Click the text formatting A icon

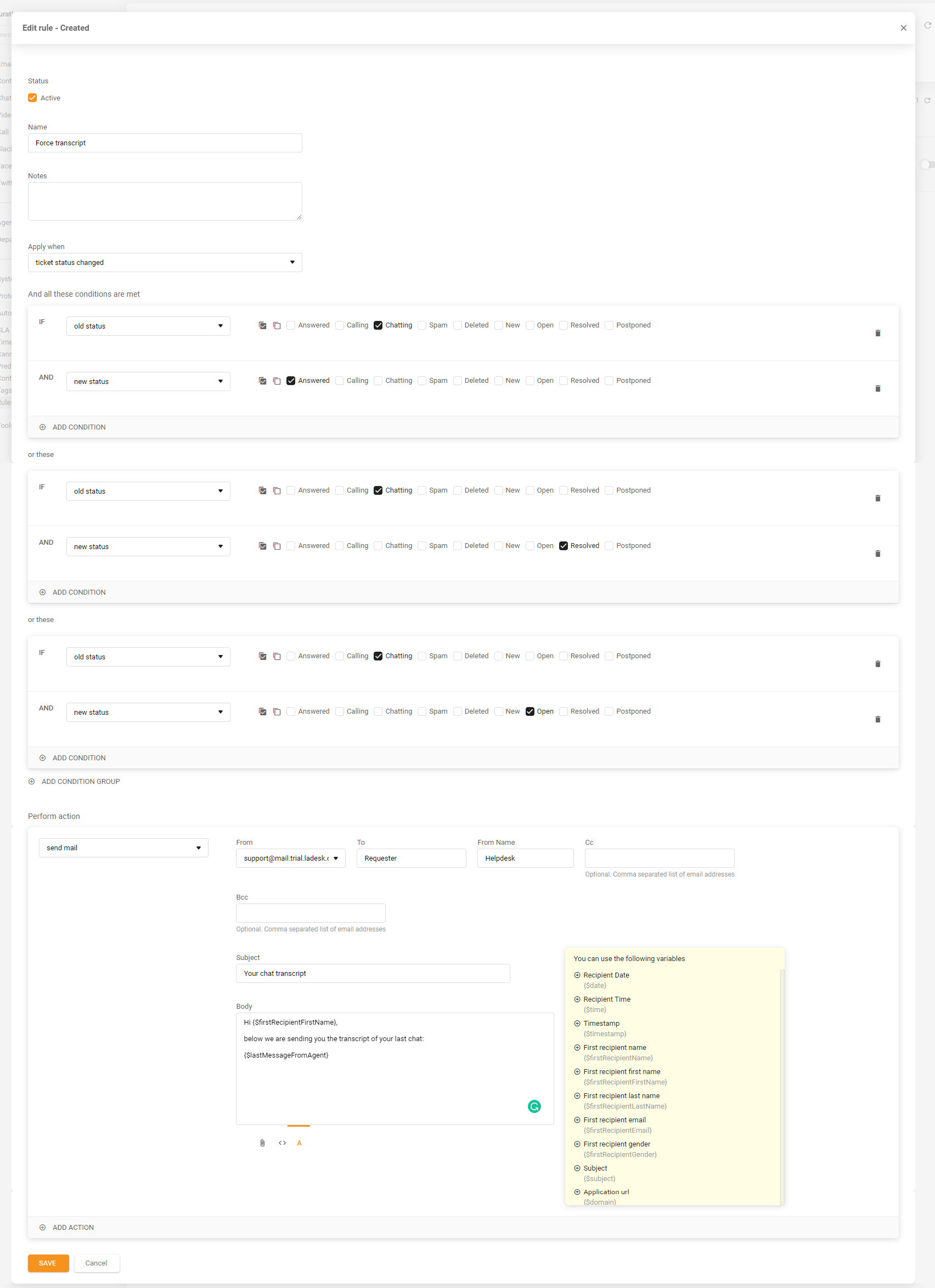click(299, 1143)
